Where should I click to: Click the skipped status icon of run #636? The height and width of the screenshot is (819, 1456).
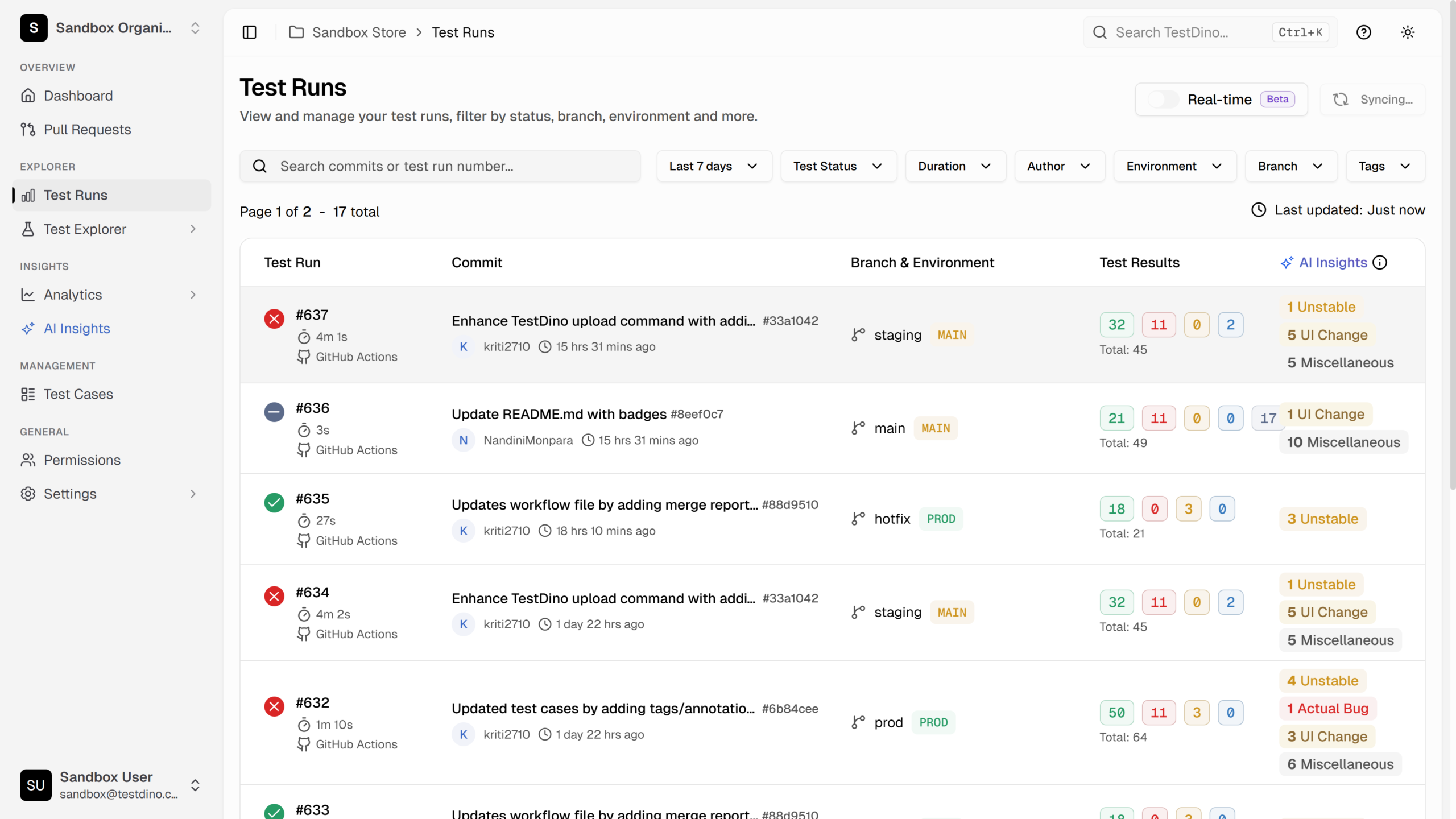tap(274, 412)
